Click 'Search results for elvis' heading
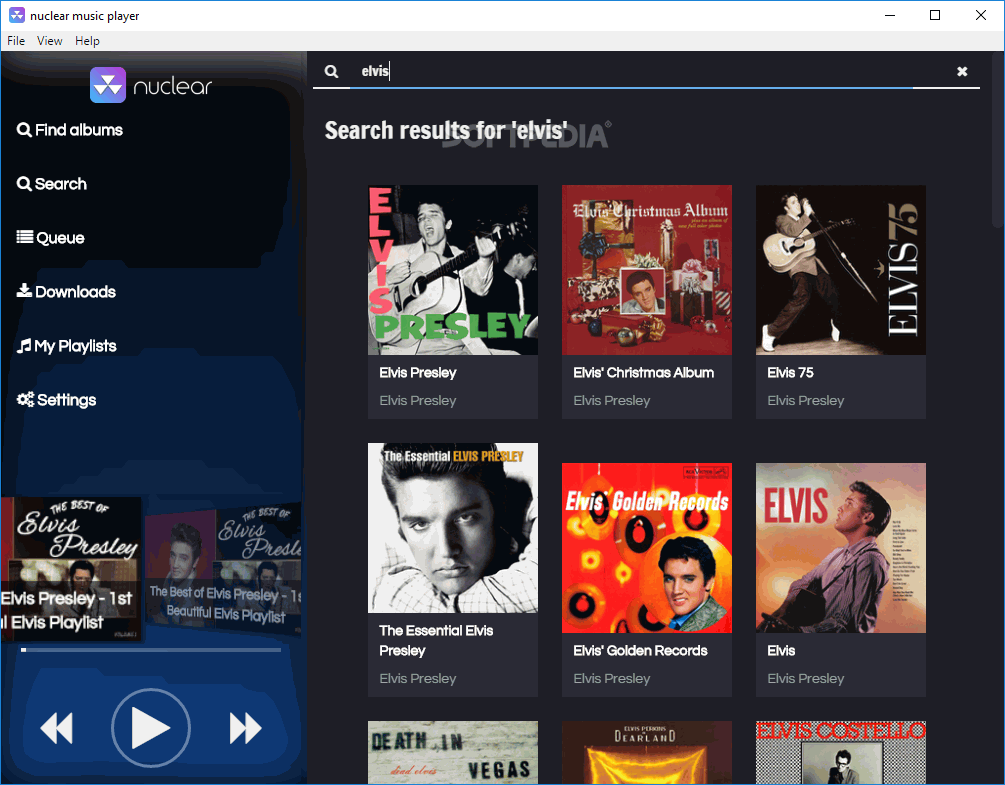The image size is (1005, 785). click(446, 131)
